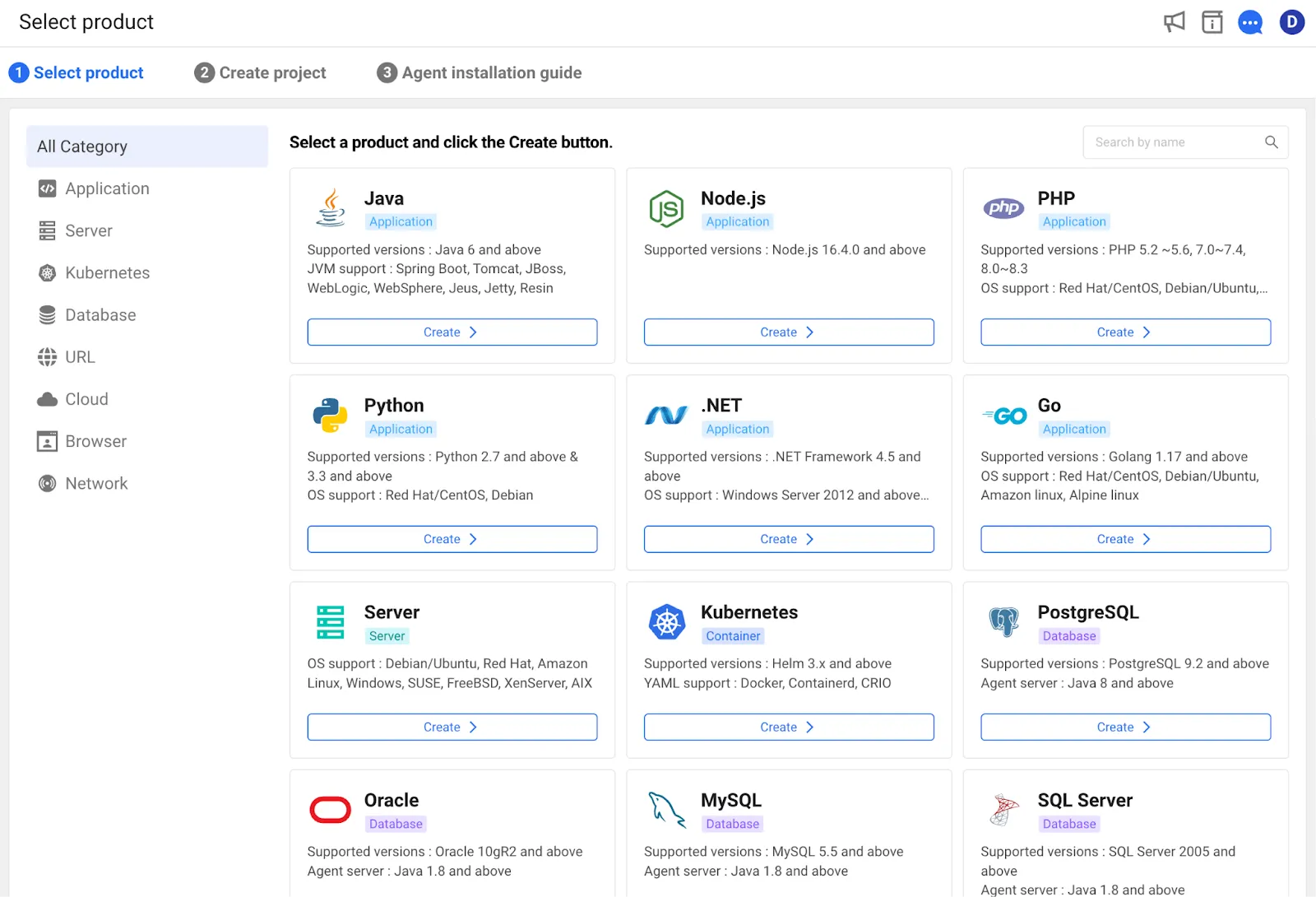Viewport: 1316px width, 897px height.
Task: Click the SQL Server product title
Action: pyautogui.click(x=1085, y=800)
